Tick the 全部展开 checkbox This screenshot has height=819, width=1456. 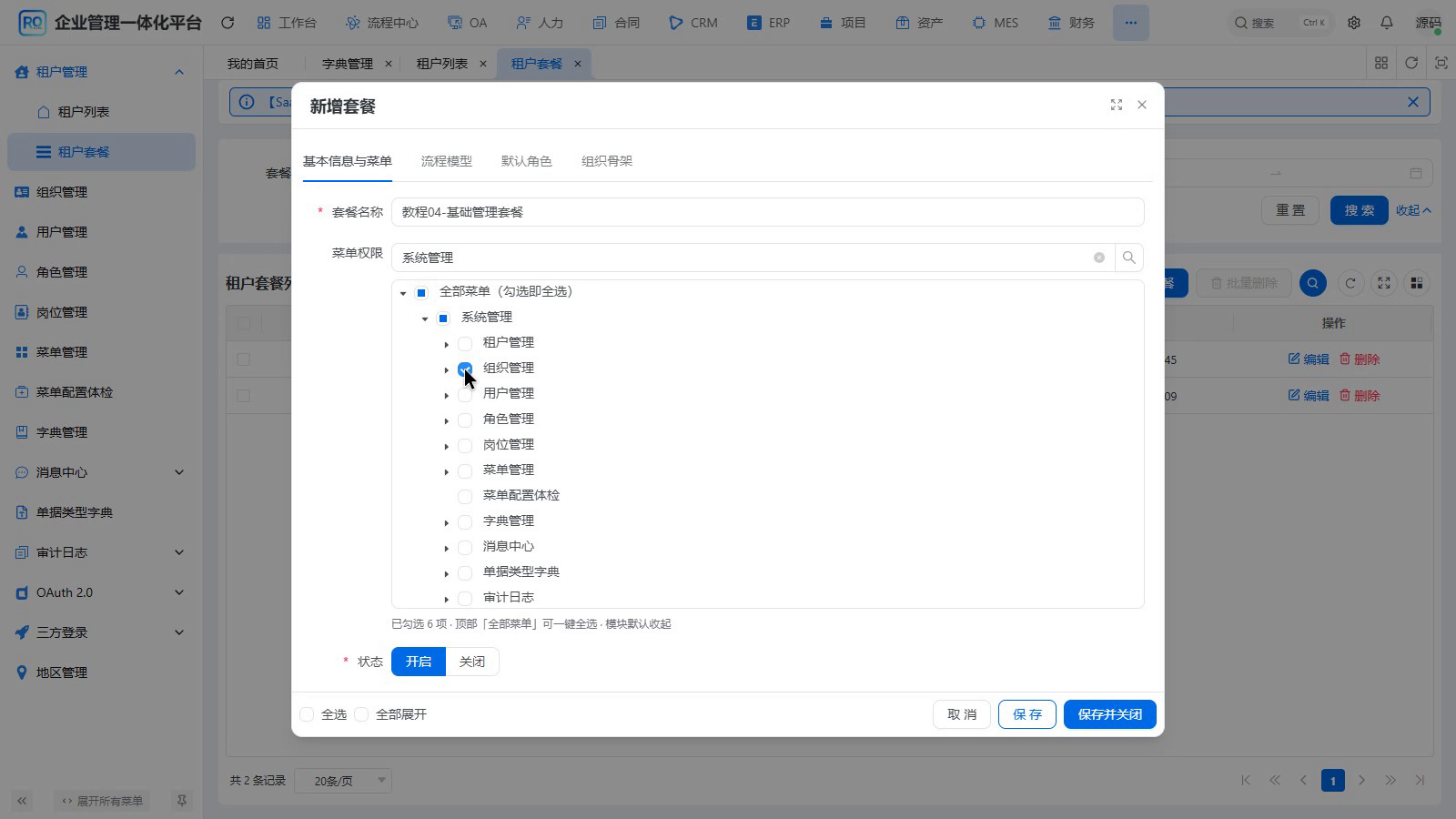361,714
